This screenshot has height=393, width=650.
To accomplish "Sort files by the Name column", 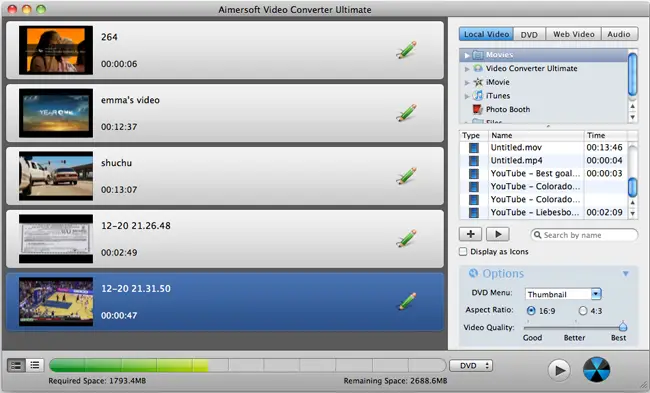I will (536, 136).
